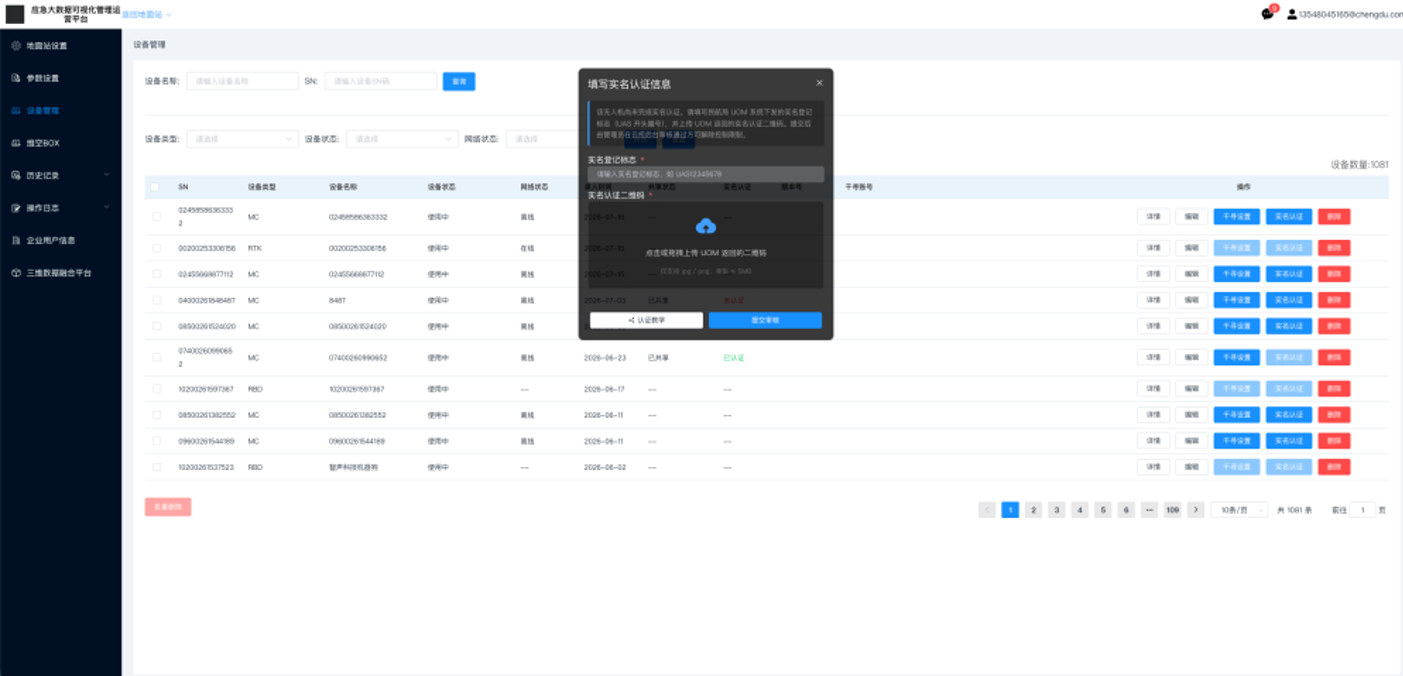Screen dimensions: 1403x676
Task: Open 地面站设置 via its gear icon
Action: tap(15, 46)
